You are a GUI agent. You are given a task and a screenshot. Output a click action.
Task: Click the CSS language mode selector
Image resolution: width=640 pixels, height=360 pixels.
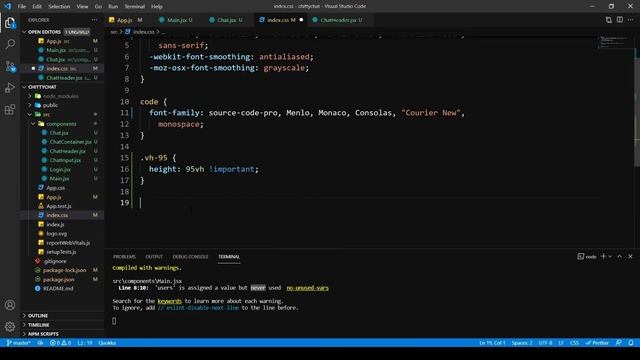[x=574, y=343]
